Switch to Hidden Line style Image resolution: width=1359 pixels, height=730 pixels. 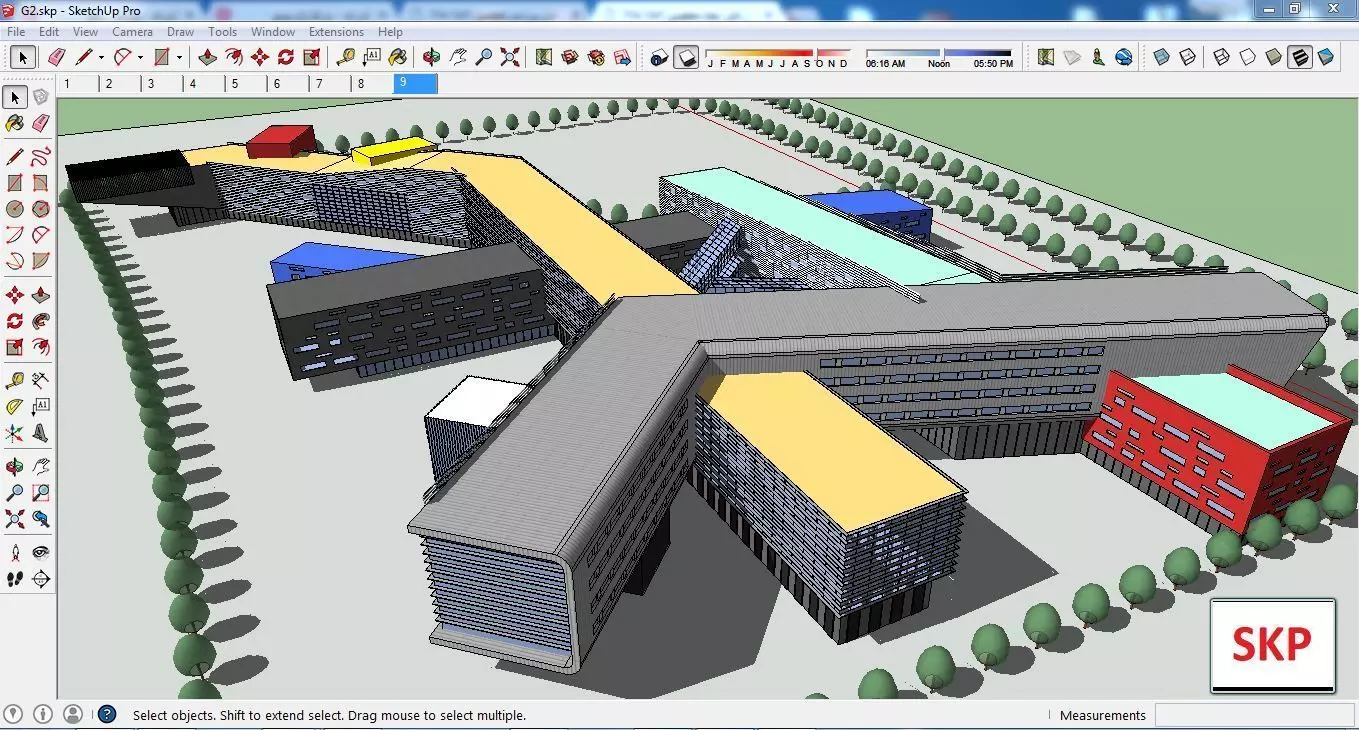point(1247,57)
